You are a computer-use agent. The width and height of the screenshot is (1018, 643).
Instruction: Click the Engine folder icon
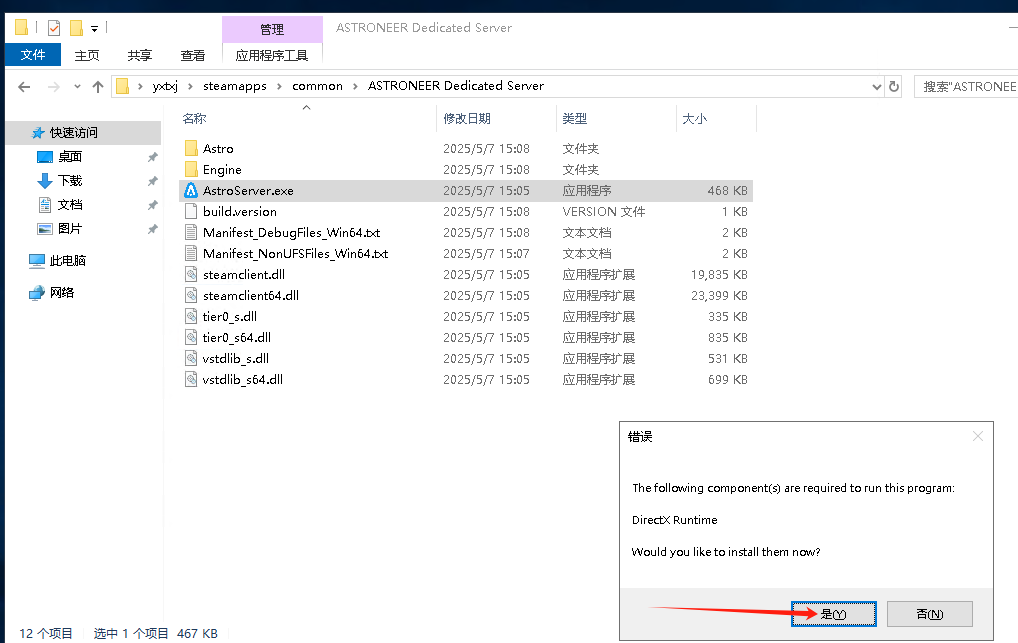[x=191, y=170]
